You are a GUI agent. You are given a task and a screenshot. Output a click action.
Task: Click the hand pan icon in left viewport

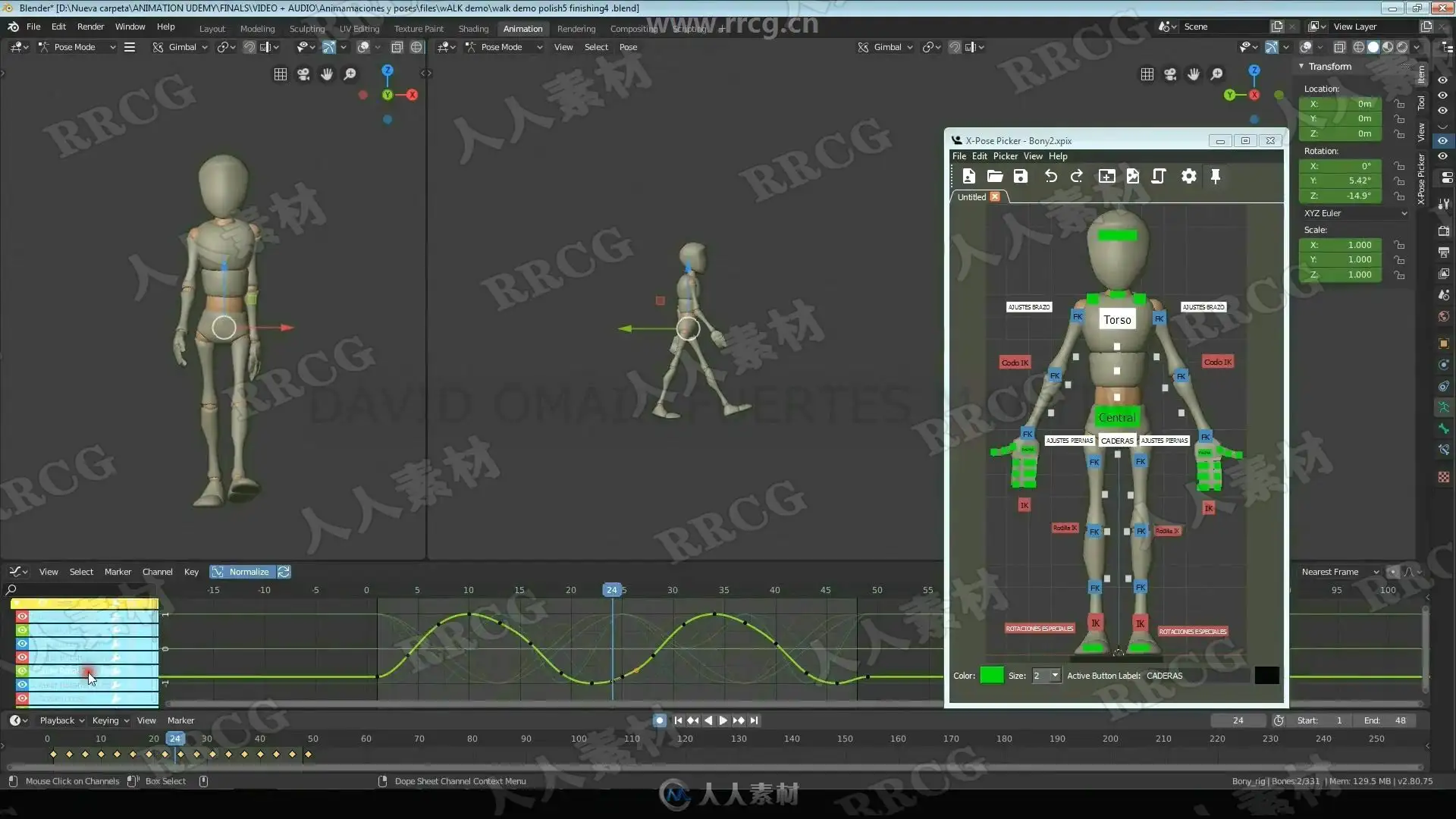[327, 74]
